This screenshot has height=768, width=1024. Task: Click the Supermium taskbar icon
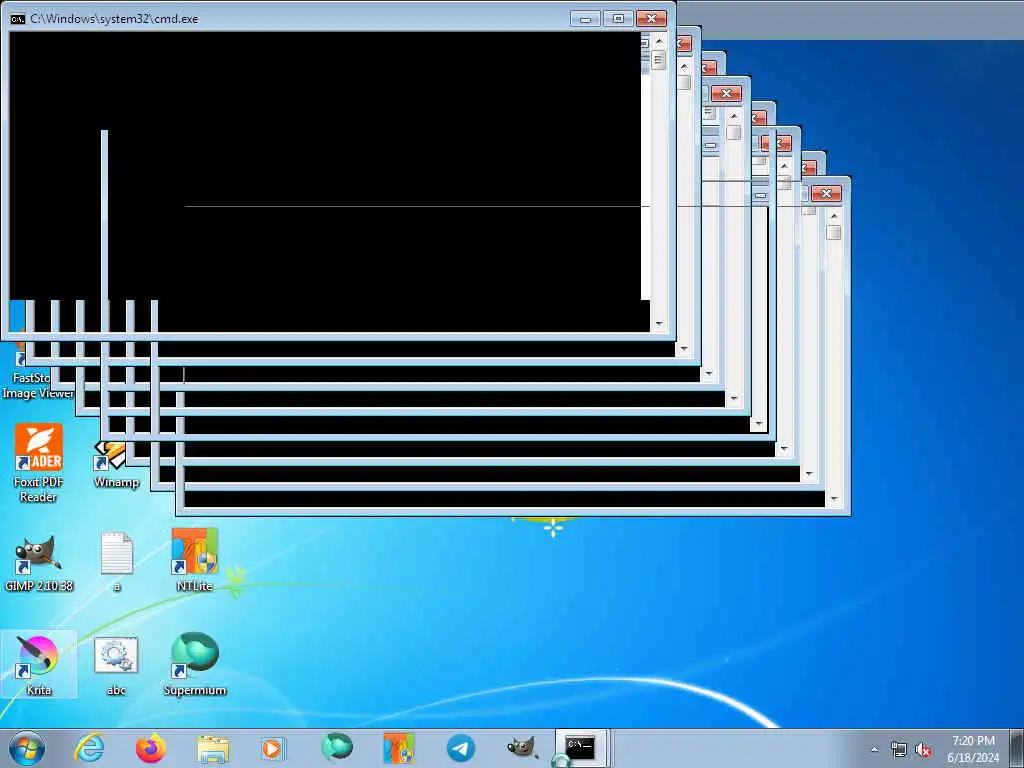pyautogui.click(x=336, y=747)
